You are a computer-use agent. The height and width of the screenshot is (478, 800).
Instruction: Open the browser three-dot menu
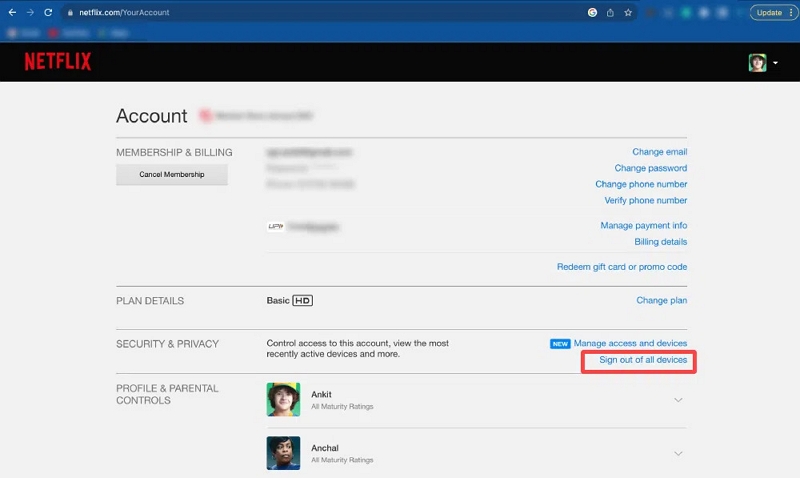tap(791, 13)
